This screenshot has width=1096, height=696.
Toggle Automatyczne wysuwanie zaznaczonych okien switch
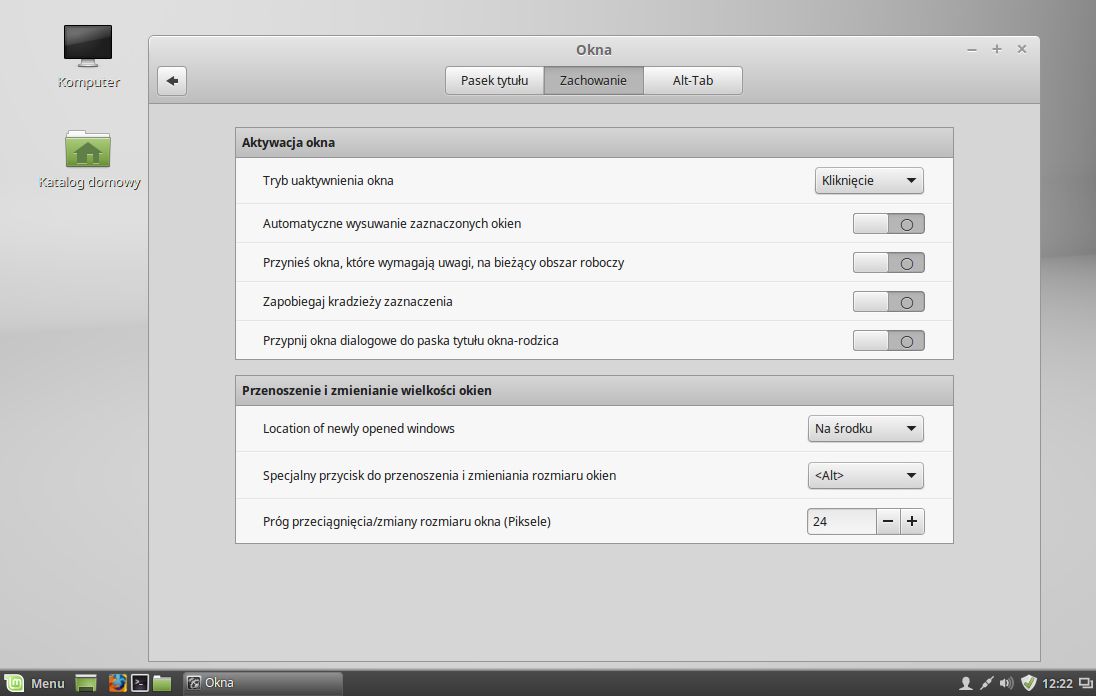click(888, 224)
